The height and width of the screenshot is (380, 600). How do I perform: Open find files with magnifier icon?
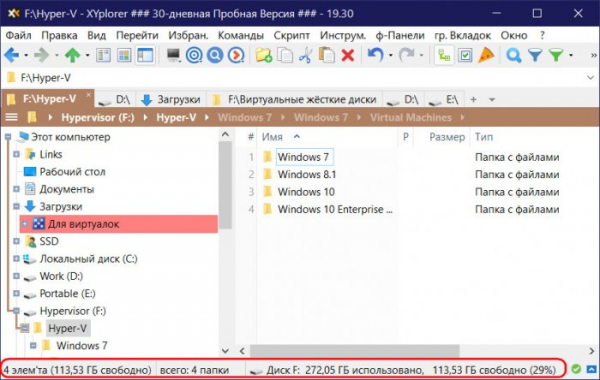(x=514, y=55)
